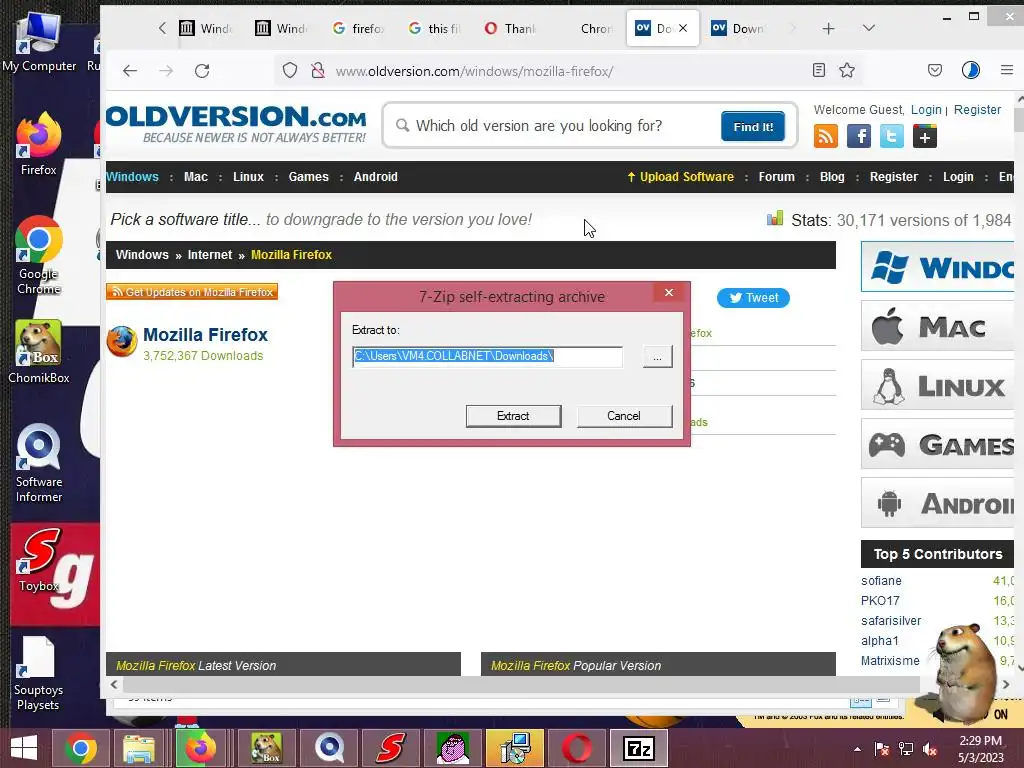1024x768 pixels.
Task: Click the browser profile/account icon
Action: pyautogui.click(x=970, y=71)
